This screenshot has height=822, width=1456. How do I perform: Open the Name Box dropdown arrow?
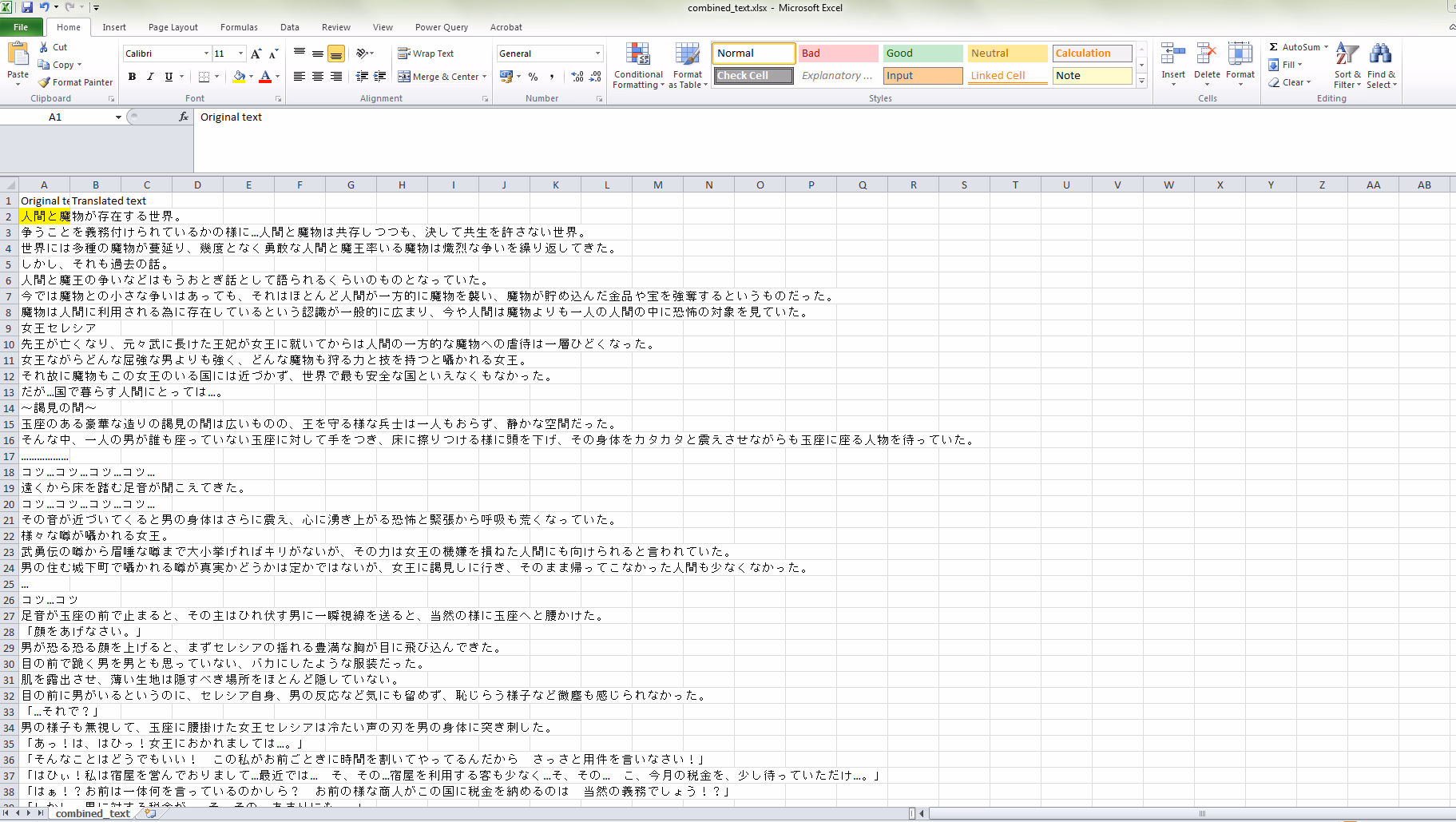click(x=118, y=117)
